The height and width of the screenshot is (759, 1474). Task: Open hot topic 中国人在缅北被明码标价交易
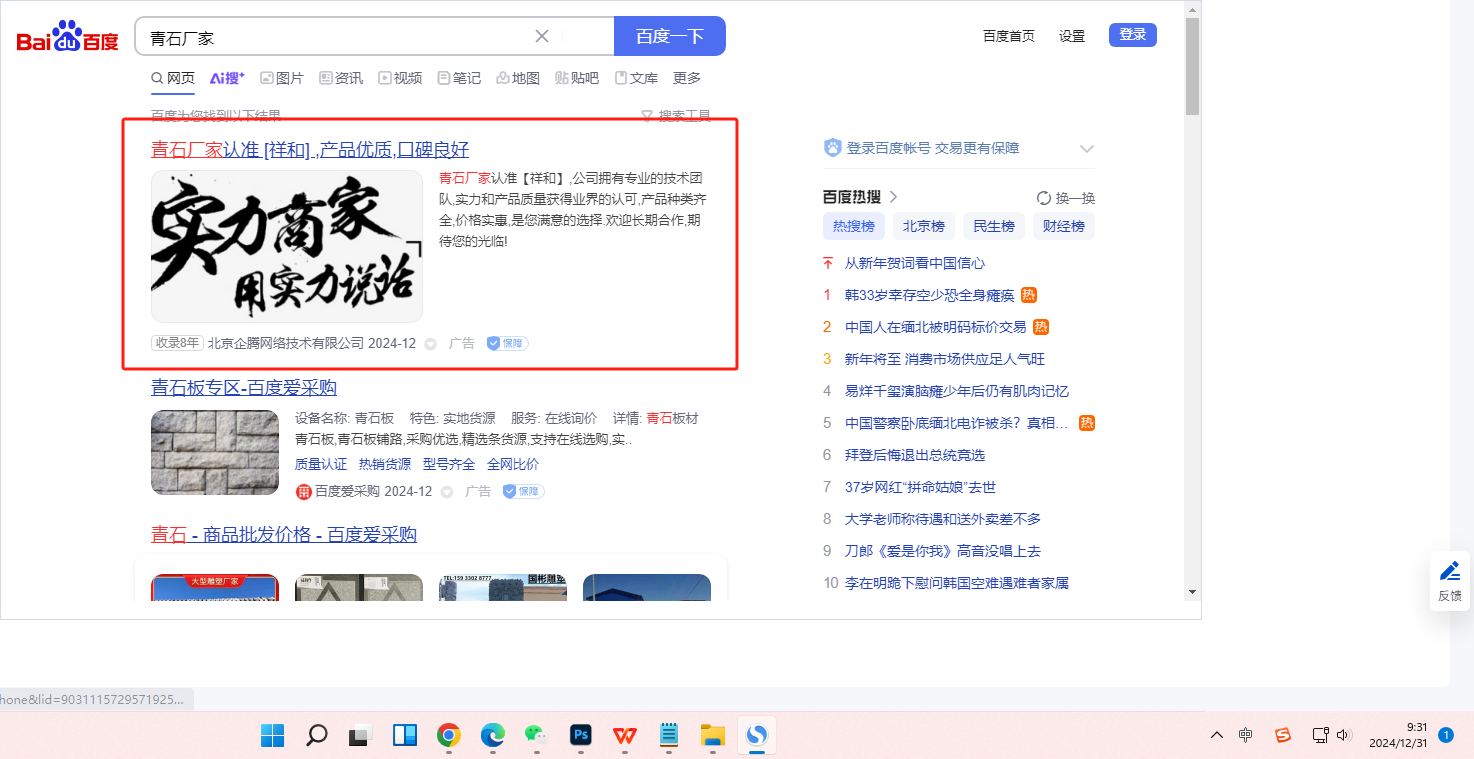935,327
